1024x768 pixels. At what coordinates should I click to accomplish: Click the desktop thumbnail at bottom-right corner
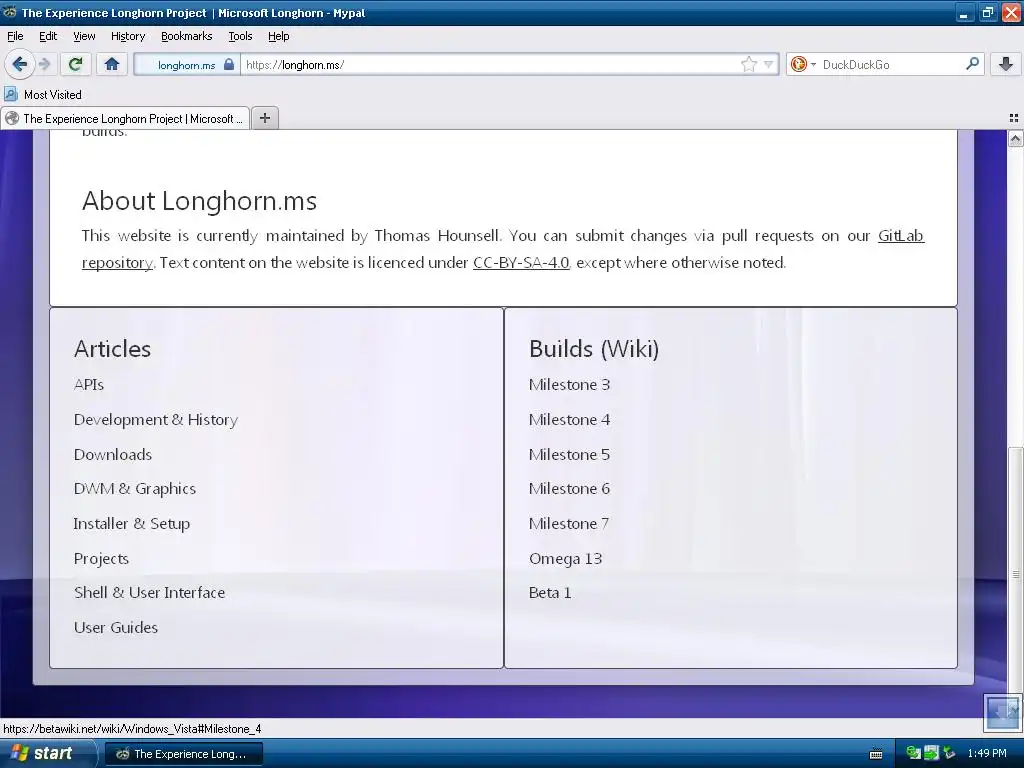[x=1002, y=712]
